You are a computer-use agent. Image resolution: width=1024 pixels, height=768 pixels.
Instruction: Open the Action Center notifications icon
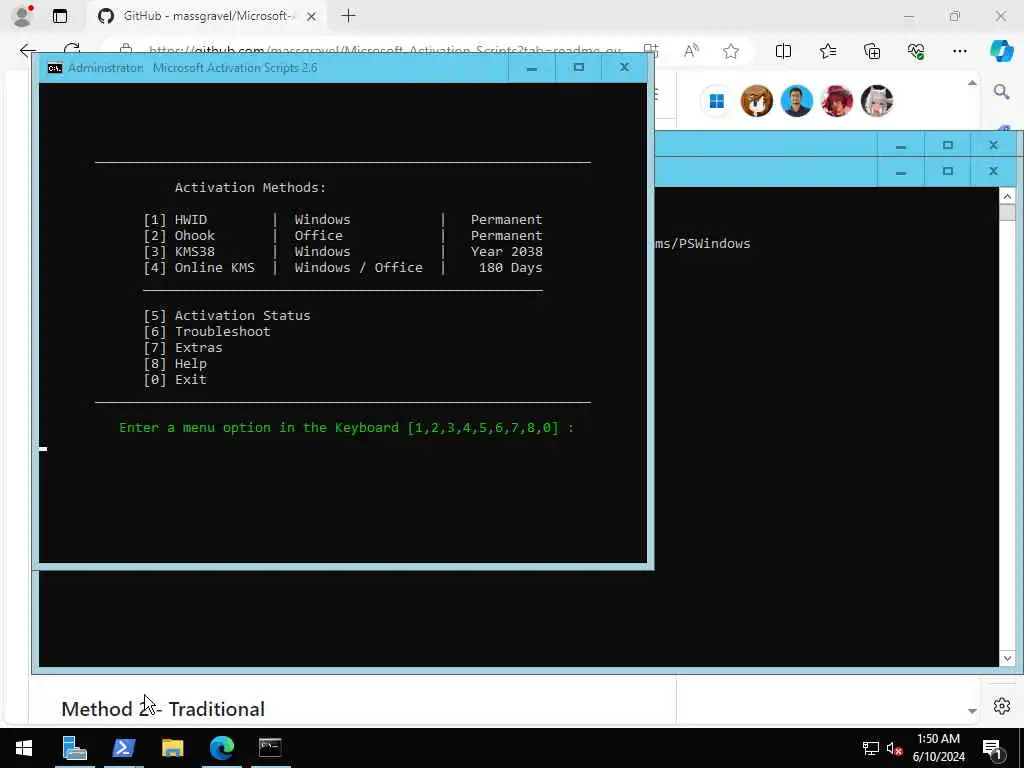point(992,748)
